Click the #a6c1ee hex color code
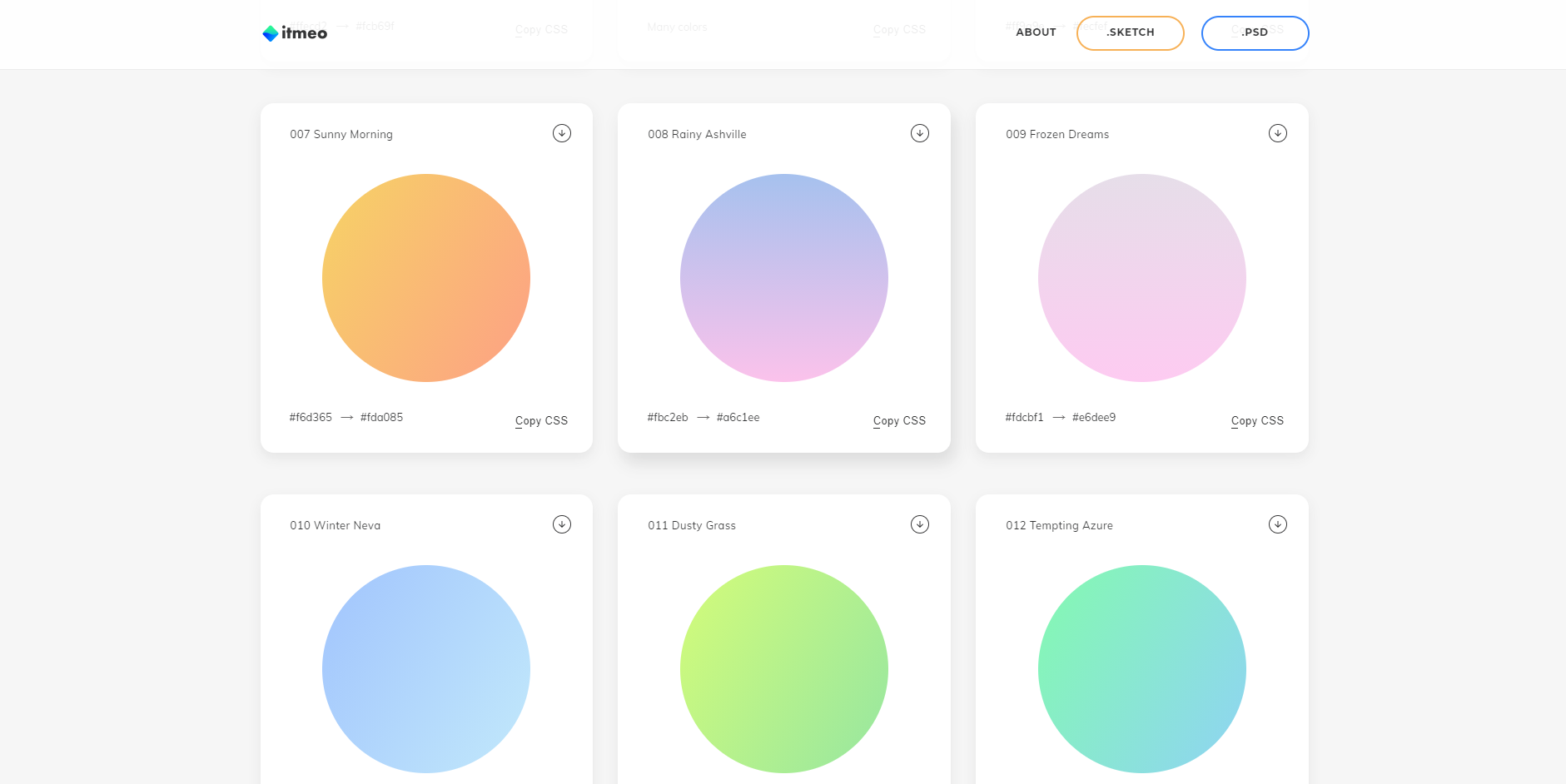Viewport: 1566px width, 784px height. pyautogui.click(x=738, y=418)
